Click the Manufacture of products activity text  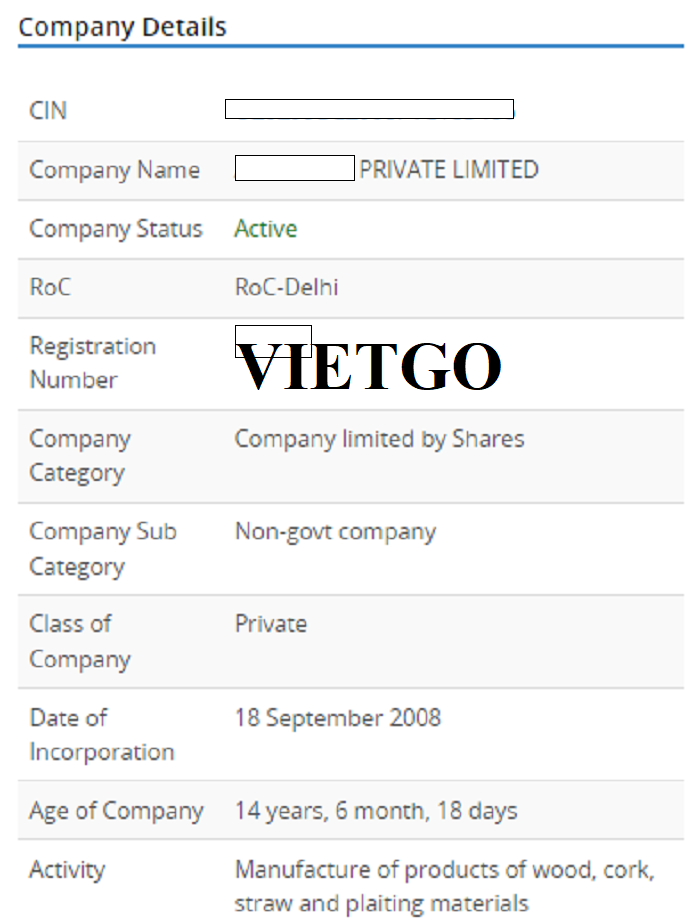[445, 887]
